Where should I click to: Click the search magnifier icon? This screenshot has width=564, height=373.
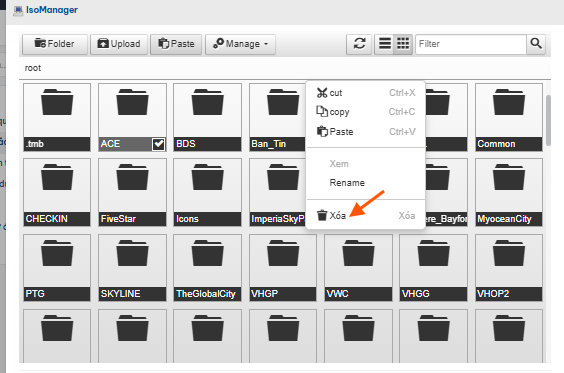536,44
